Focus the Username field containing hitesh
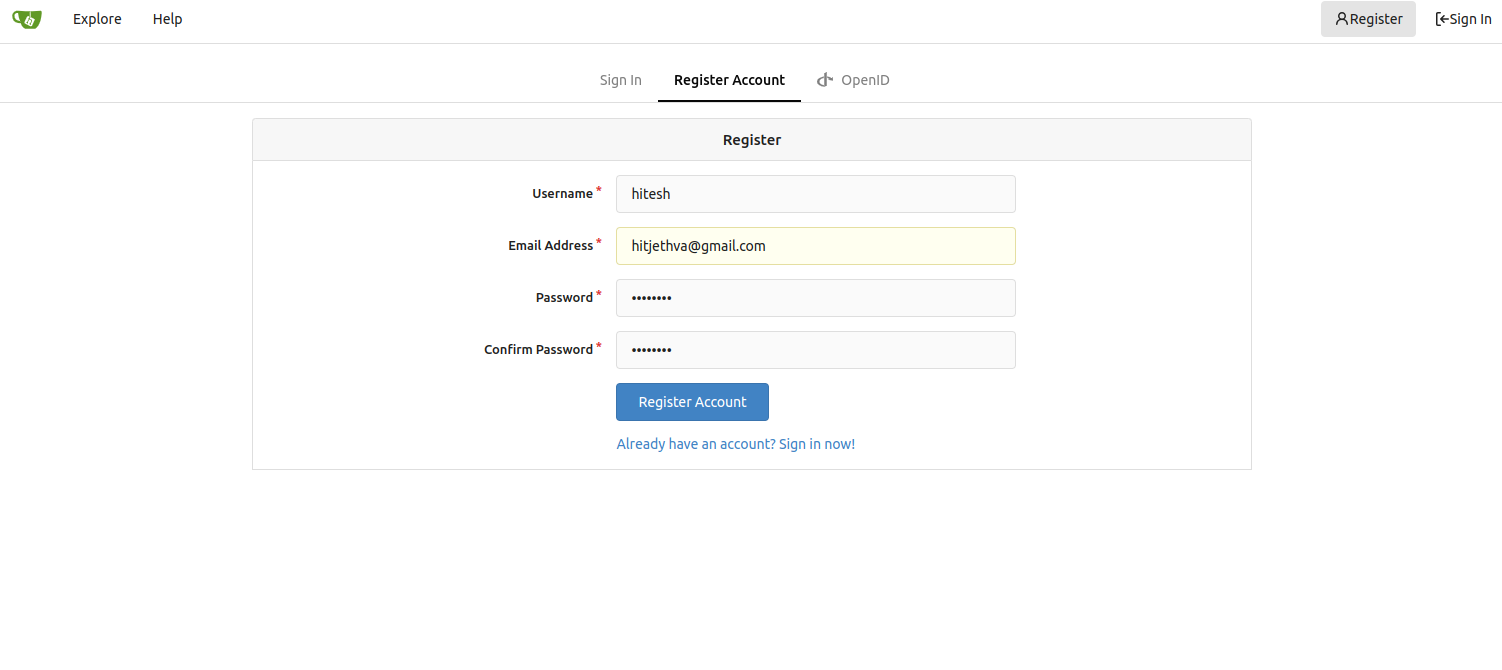Screen dimensions: 1502x670 pos(815,194)
